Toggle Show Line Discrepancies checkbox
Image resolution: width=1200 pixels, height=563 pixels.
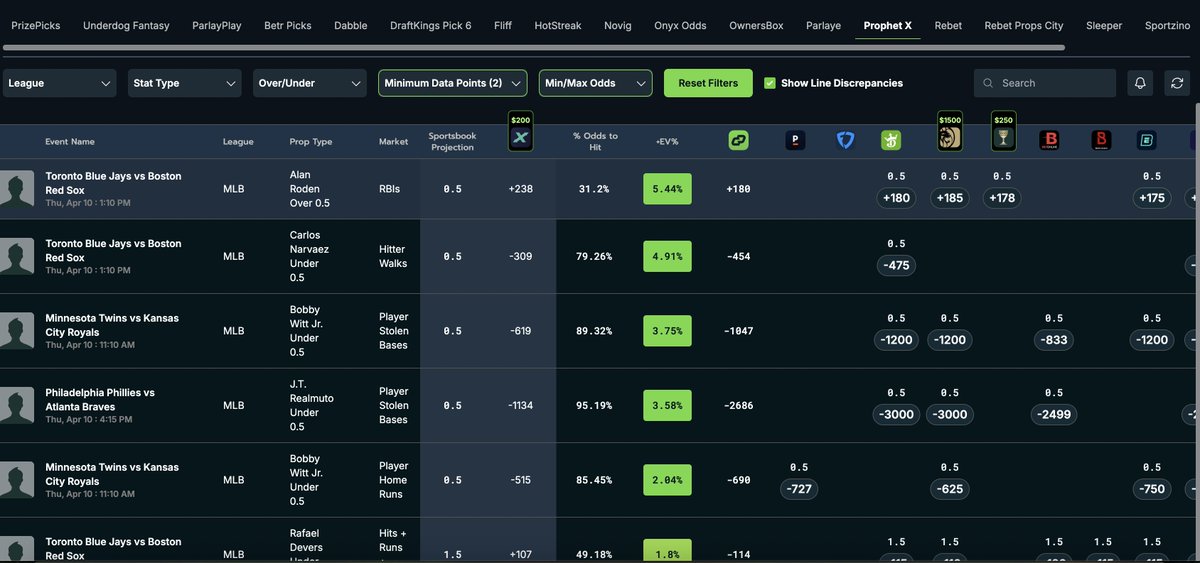coord(769,83)
